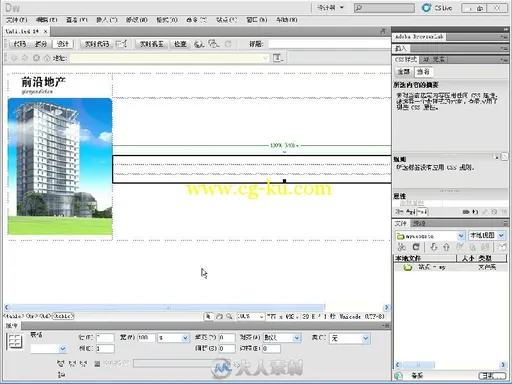Click get files down arrow icon
Screen dimensions: 512x384
click(433, 247)
